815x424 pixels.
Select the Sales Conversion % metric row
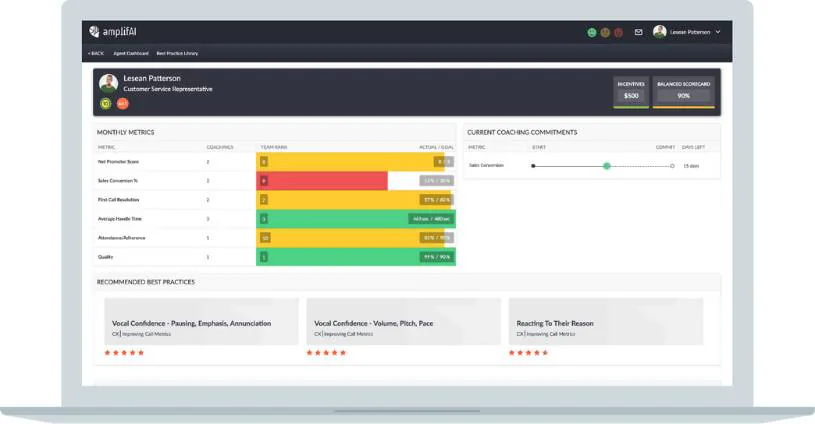(275, 181)
